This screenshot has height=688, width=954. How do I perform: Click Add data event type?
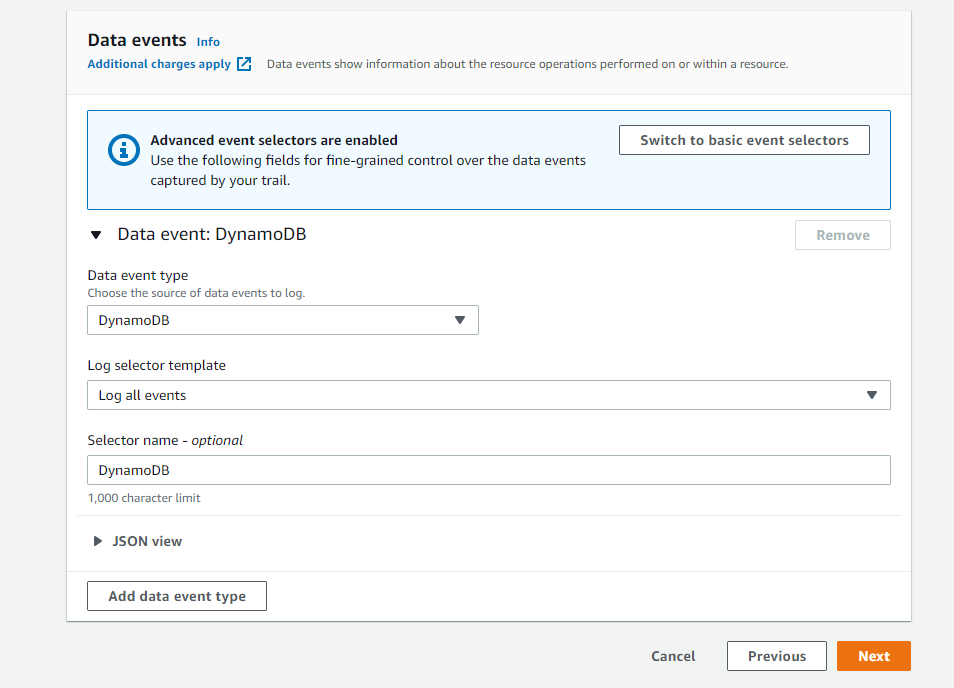[176, 596]
